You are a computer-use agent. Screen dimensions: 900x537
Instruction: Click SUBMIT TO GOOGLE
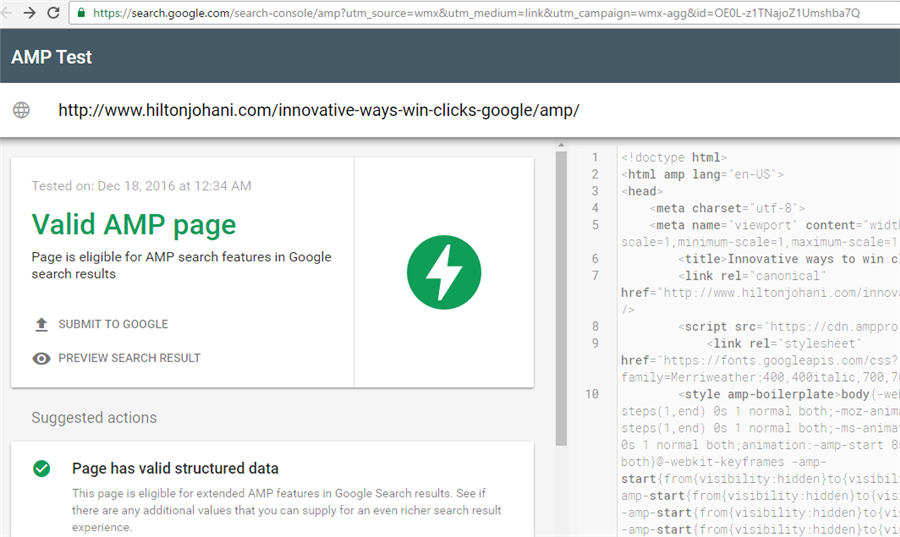pyautogui.click(x=113, y=324)
